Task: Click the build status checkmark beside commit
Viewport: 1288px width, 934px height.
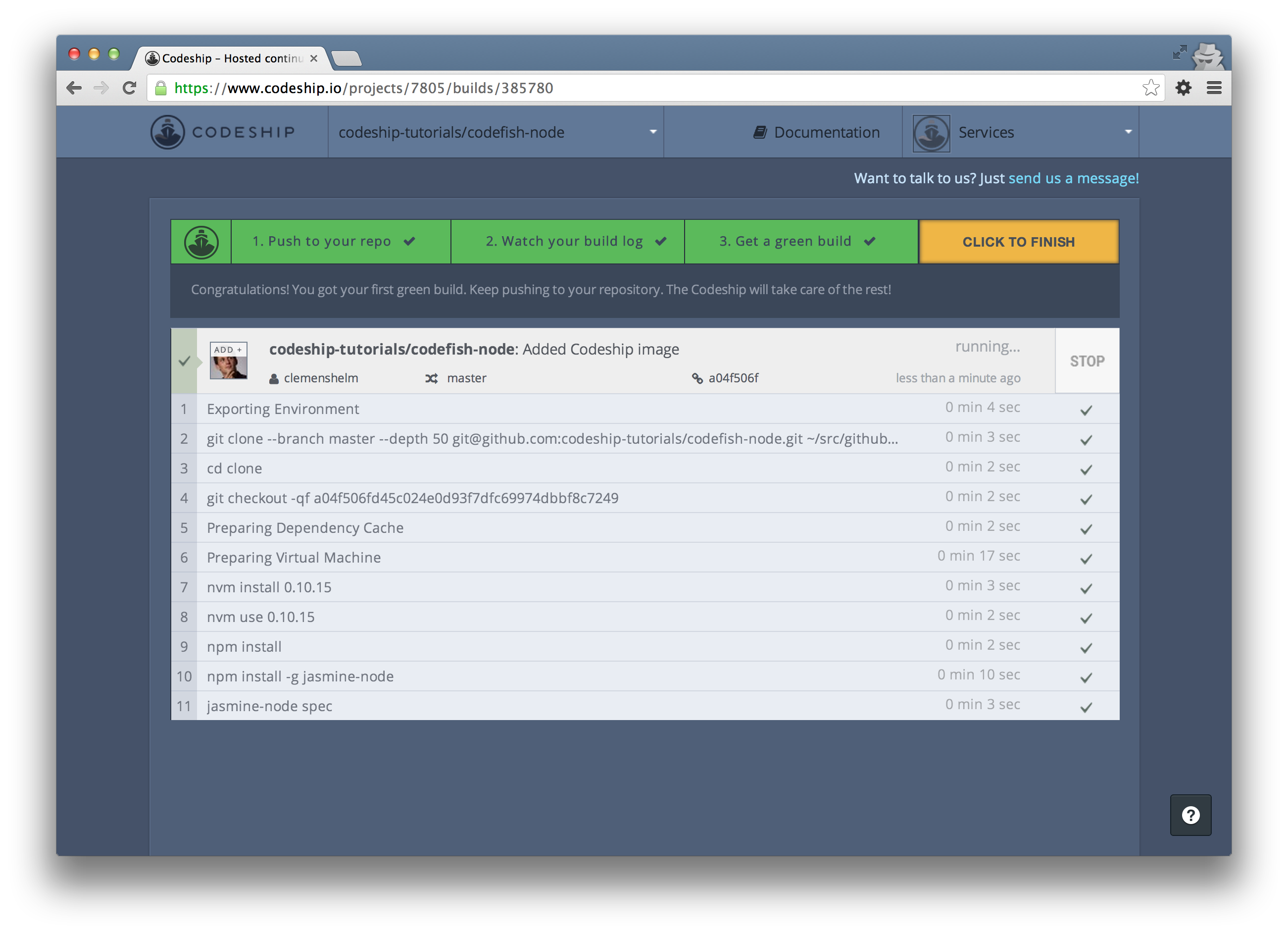Action: point(184,362)
